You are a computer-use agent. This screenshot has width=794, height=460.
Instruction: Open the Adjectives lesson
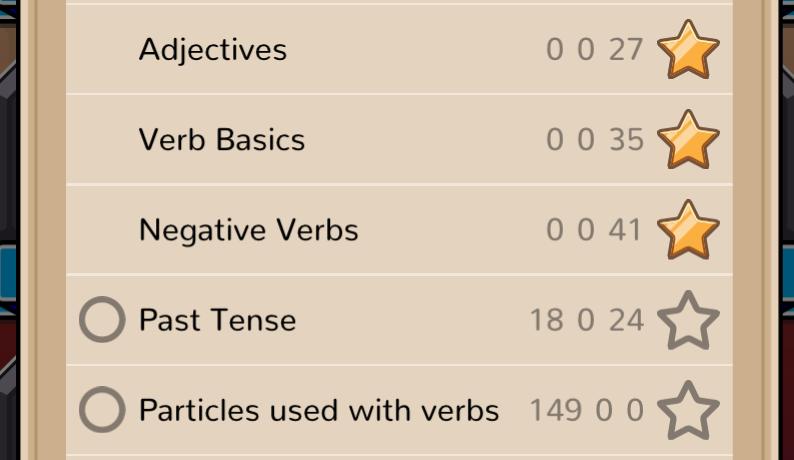point(213,50)
